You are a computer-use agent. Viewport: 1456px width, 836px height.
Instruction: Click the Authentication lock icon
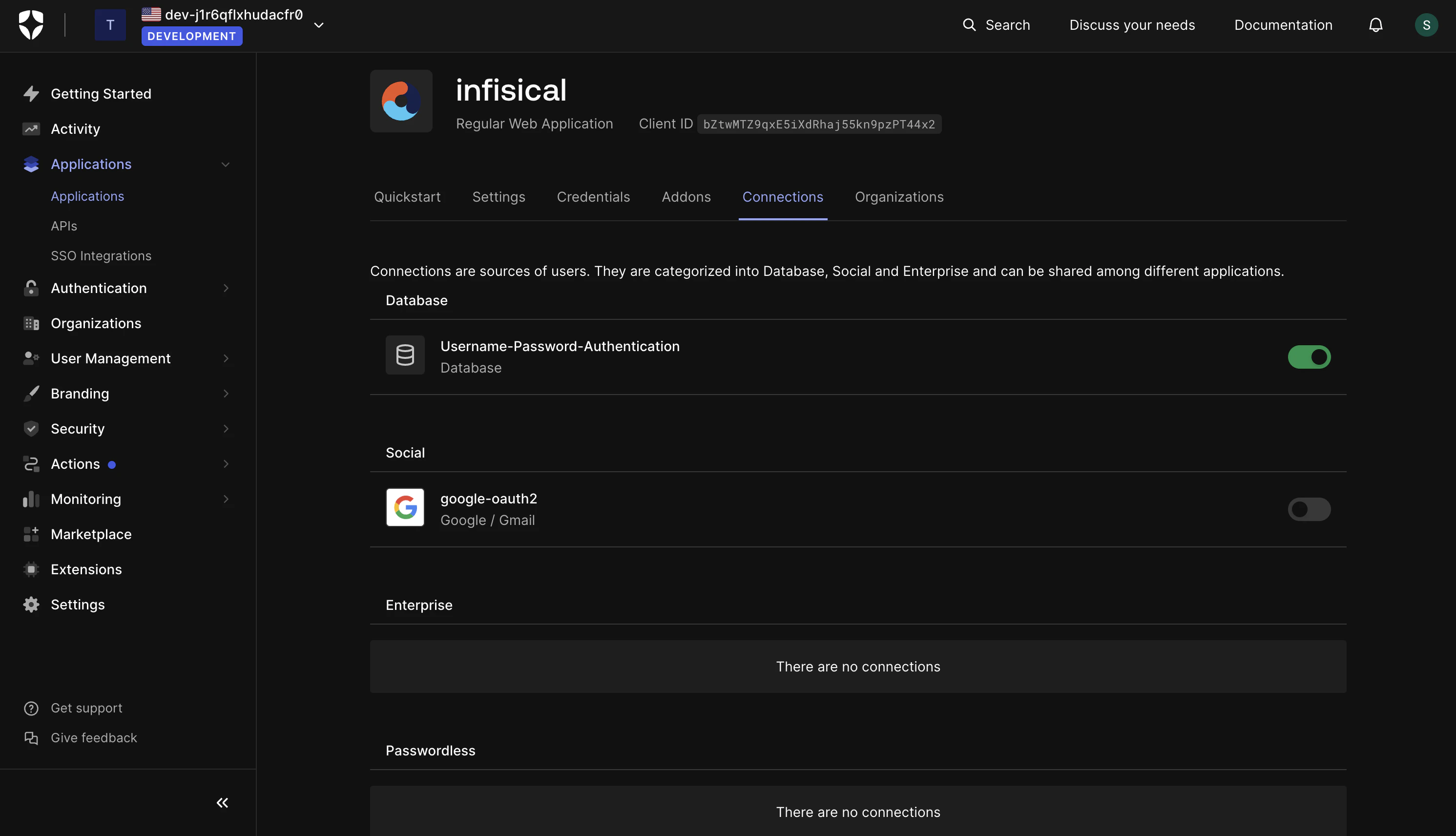point(31,288)
